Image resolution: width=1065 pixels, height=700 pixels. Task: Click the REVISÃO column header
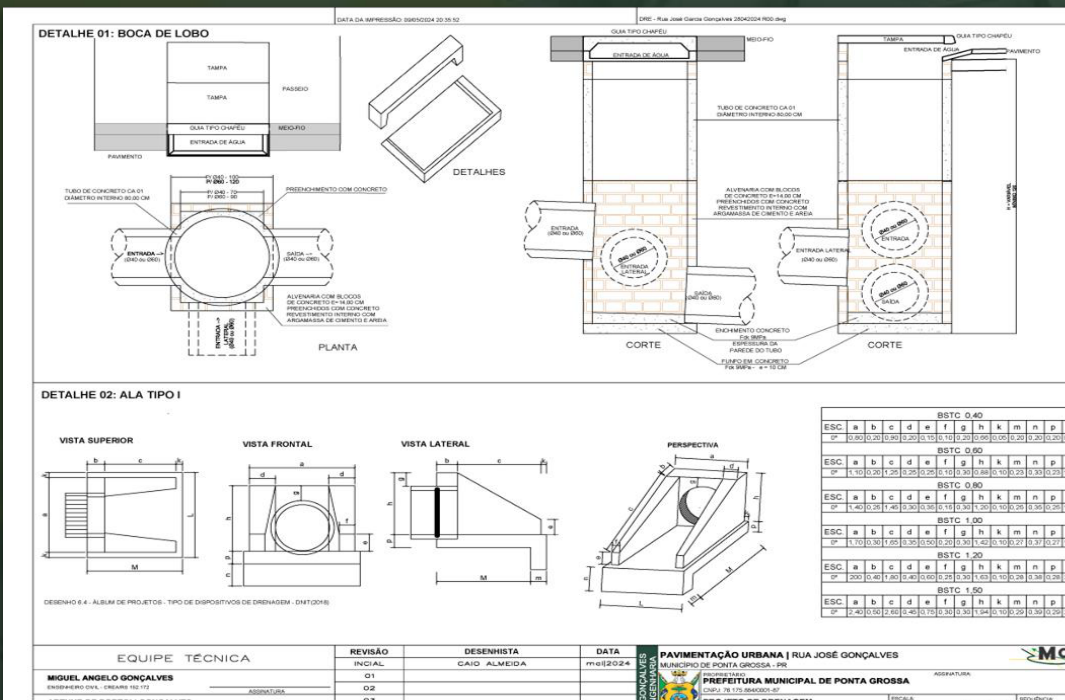369,652
